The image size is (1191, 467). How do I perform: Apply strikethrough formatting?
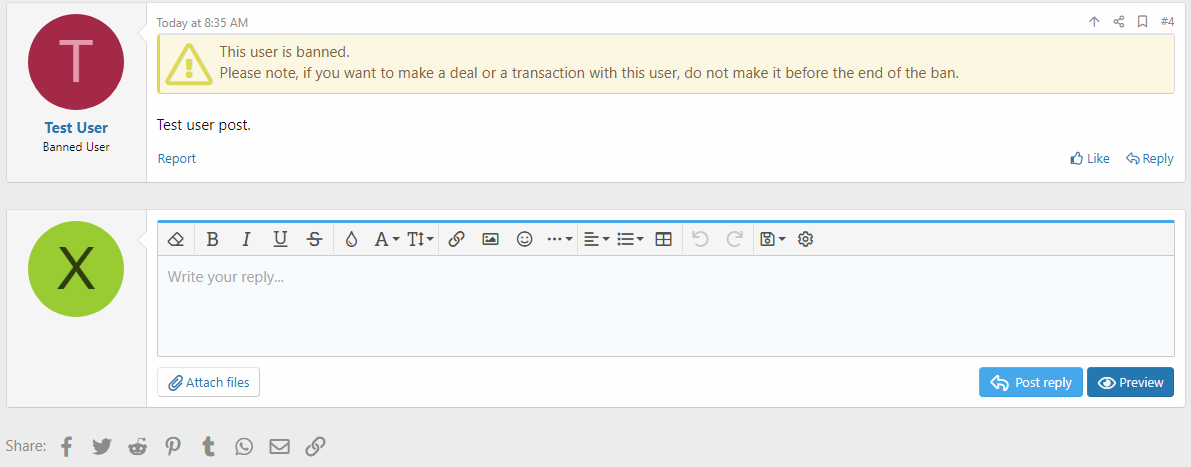[314, 239]
